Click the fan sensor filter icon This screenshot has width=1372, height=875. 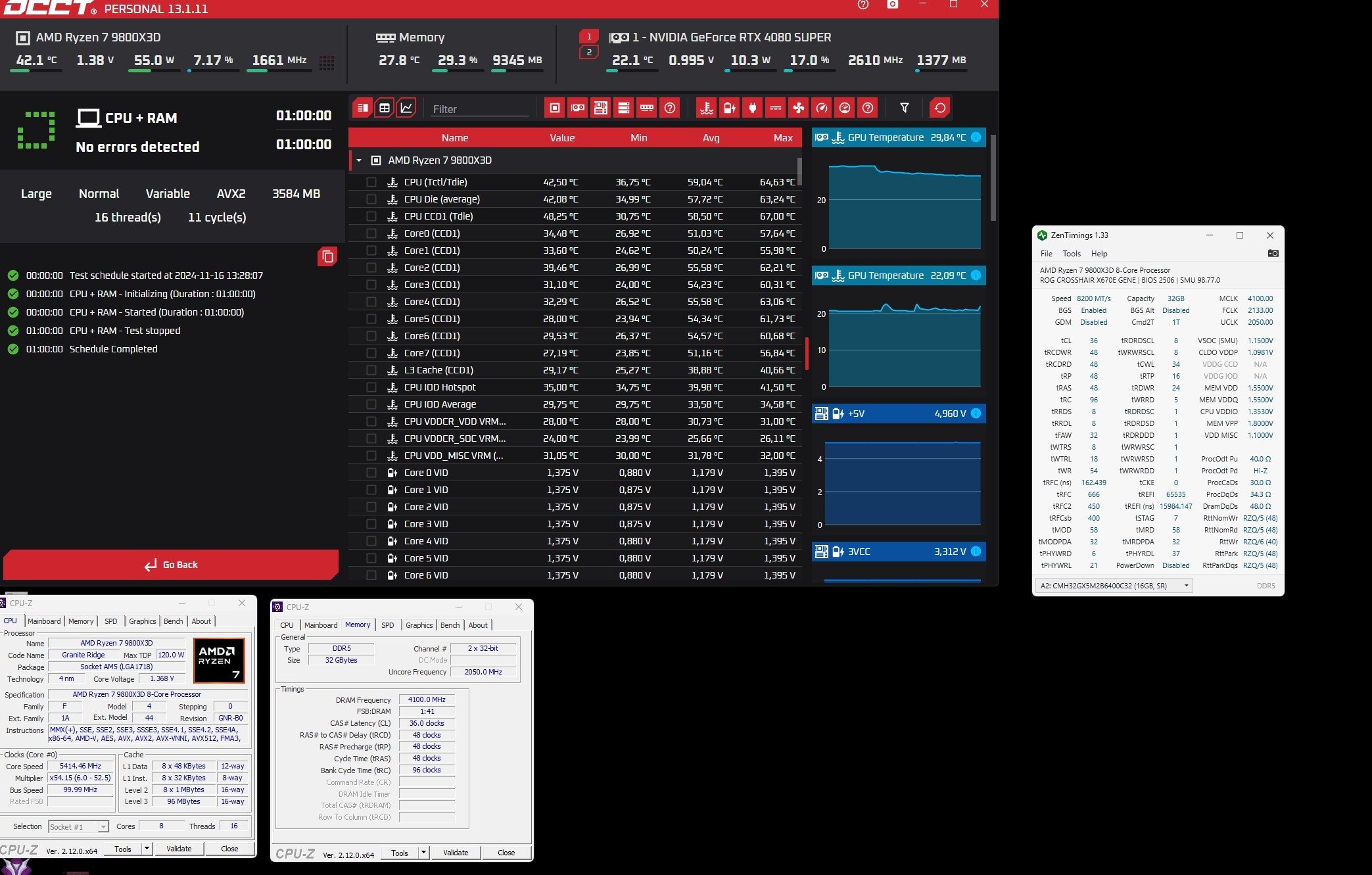point(798,108)
